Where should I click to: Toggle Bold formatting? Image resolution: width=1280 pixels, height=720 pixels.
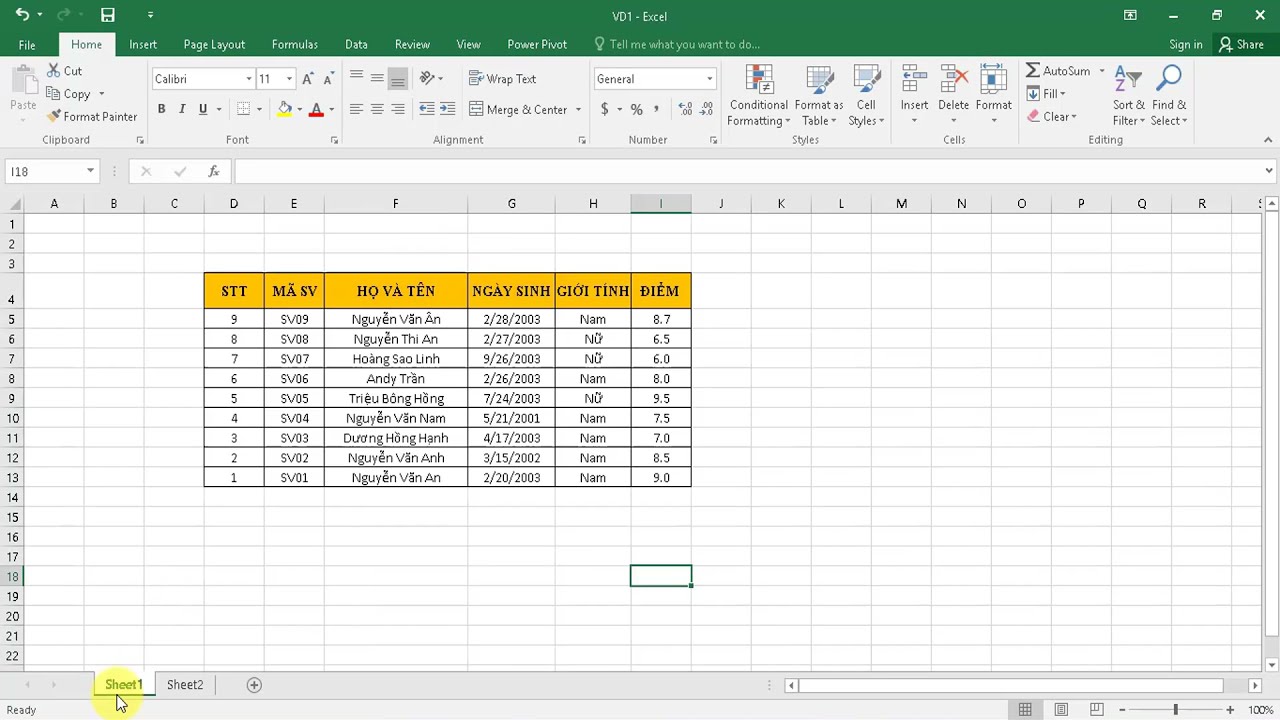point(161,109)
